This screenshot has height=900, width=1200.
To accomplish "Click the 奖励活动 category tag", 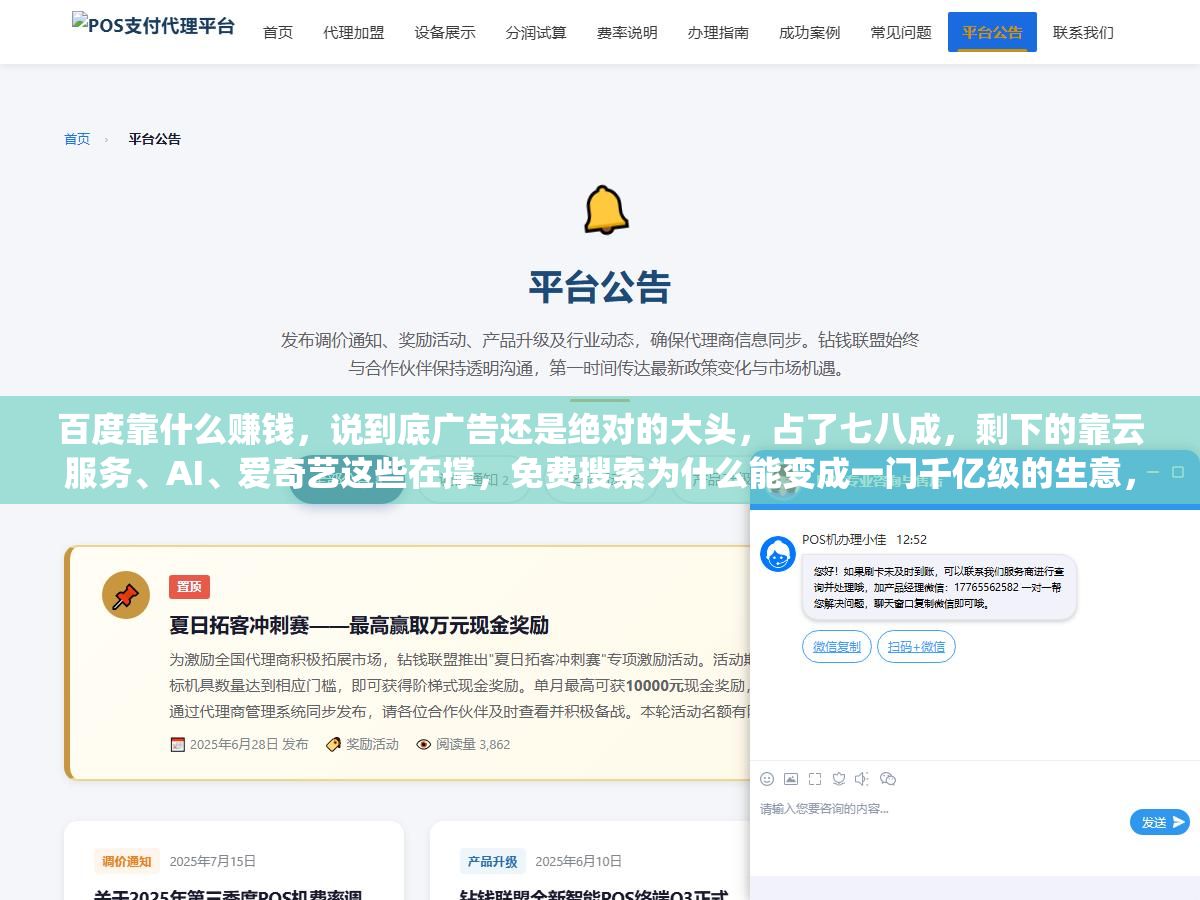I will click(372, 744).
